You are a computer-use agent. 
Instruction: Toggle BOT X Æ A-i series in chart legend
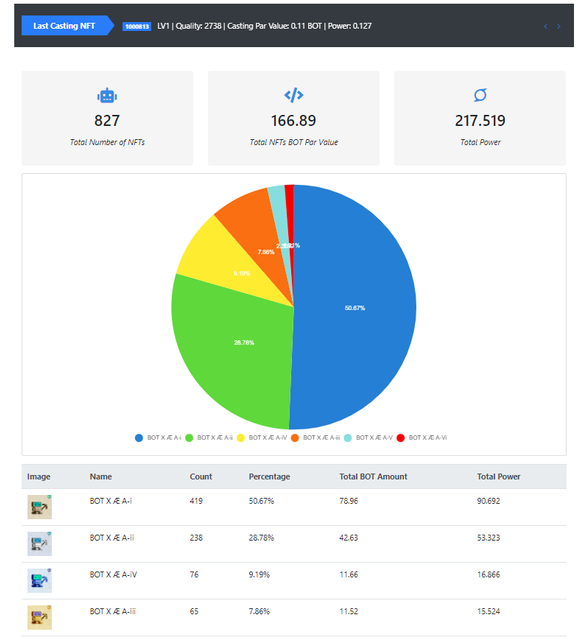158,438
